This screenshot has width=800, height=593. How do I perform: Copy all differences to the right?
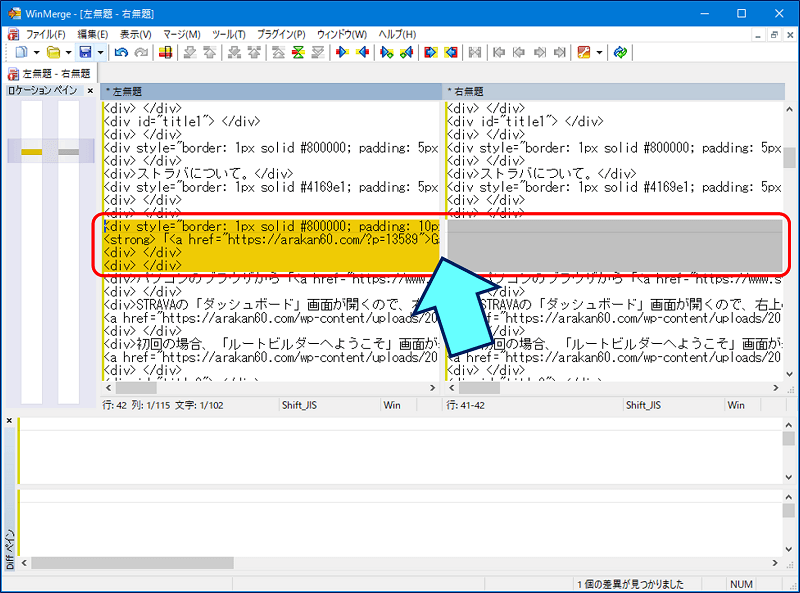(431, 52)
